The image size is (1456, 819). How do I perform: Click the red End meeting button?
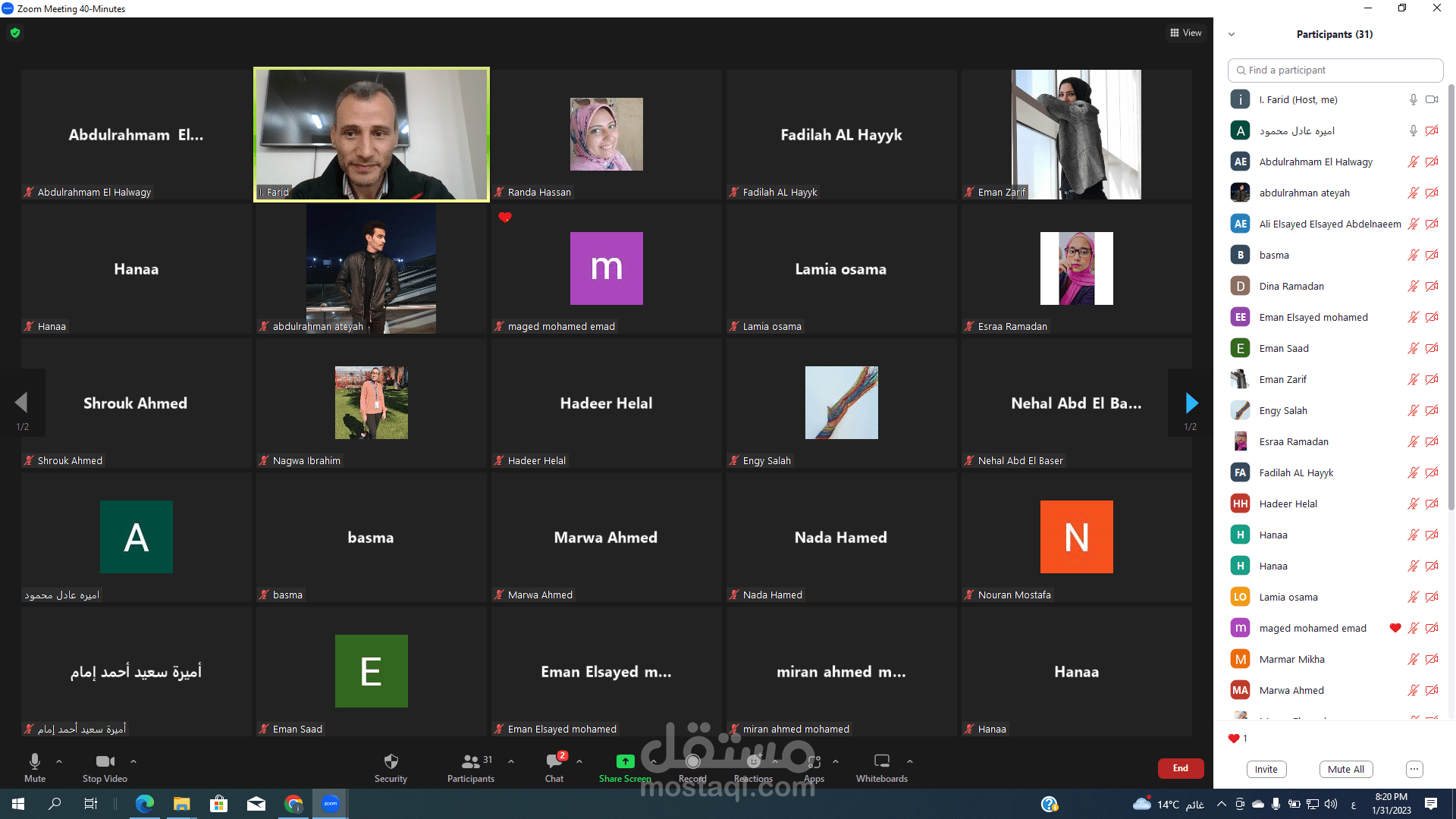[x=1181, y=768]
